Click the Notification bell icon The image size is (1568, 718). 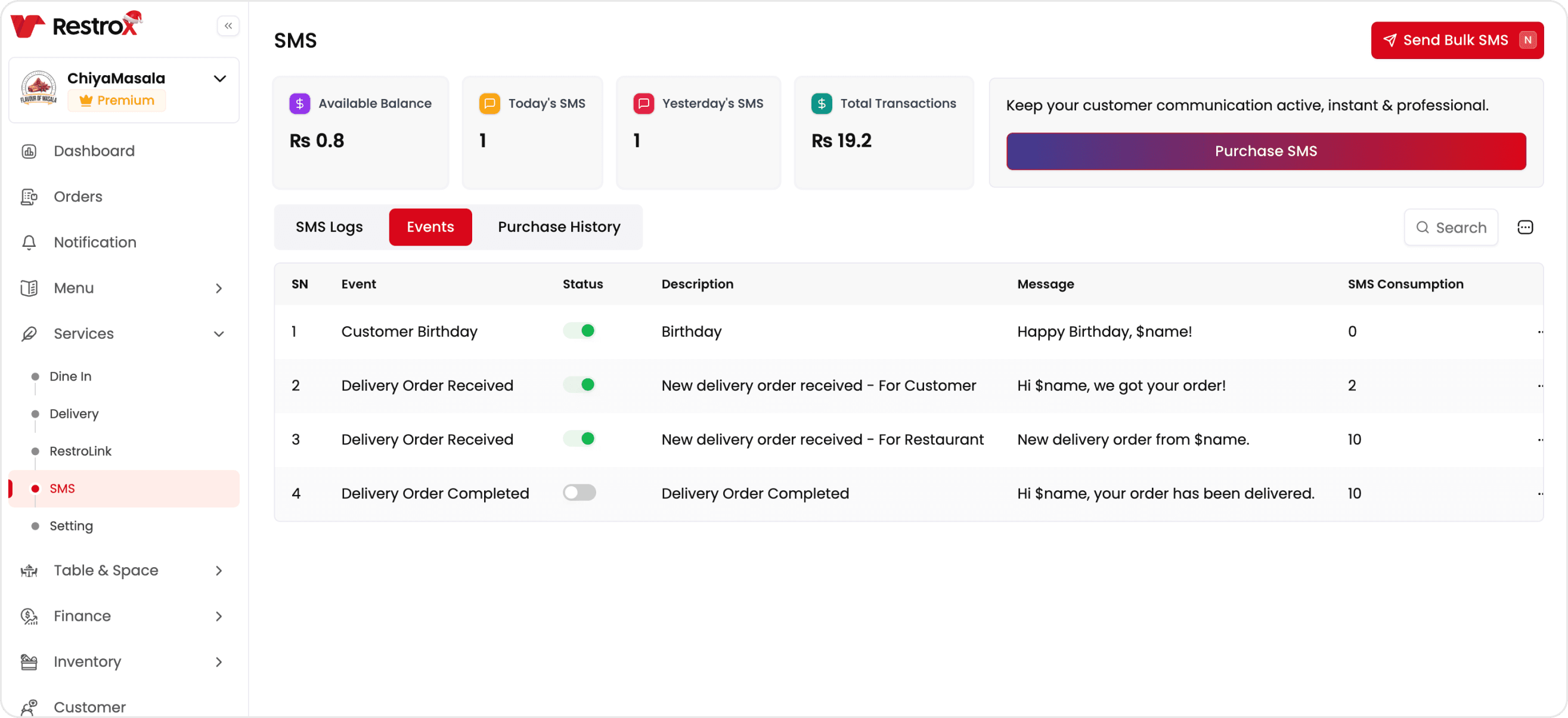(x=29, y=242)
